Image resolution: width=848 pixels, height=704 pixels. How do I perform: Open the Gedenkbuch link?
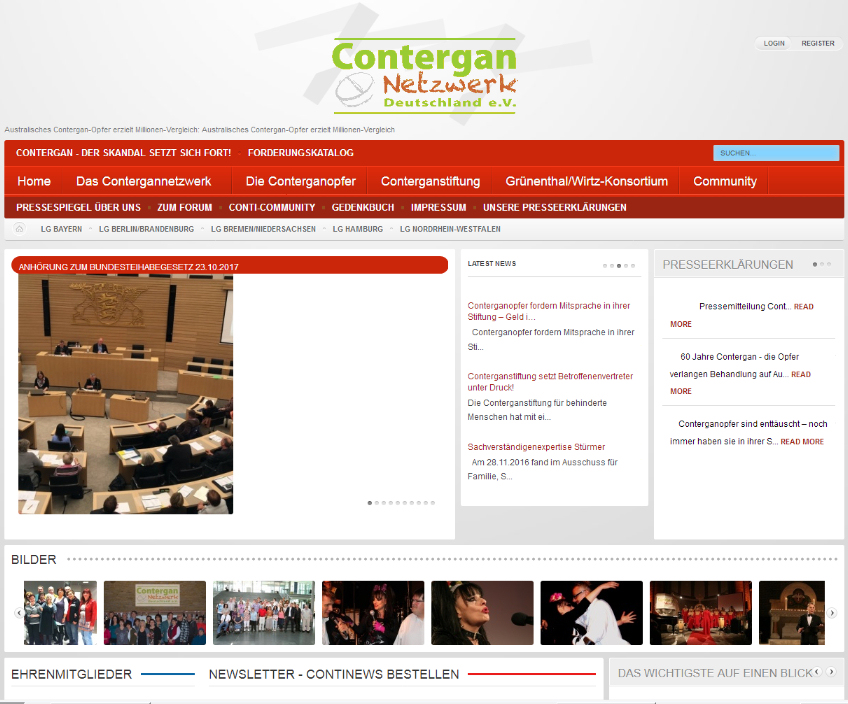tap(363, 208)
